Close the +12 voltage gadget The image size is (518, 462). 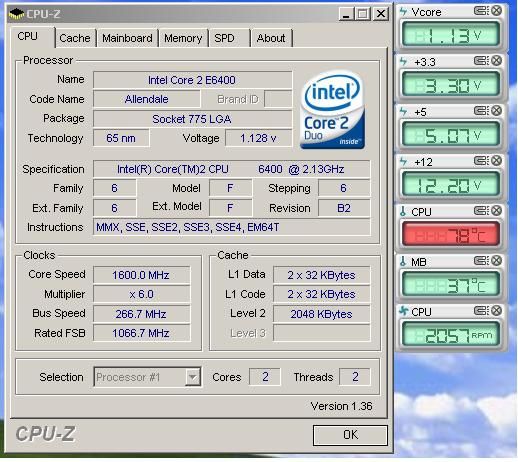[x=496, y=161]
